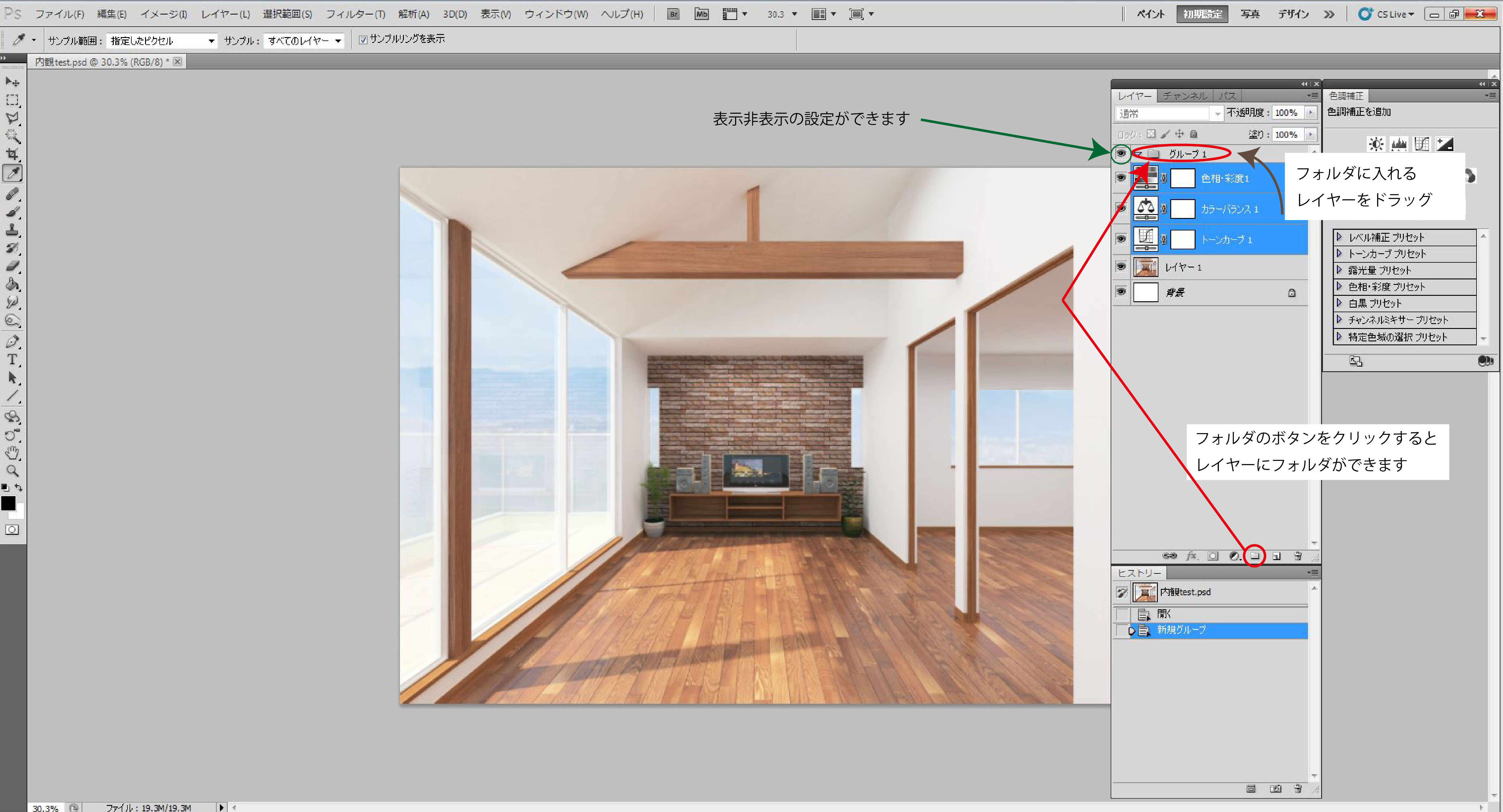
Task: Select the Hand tool
Action: 12,453
